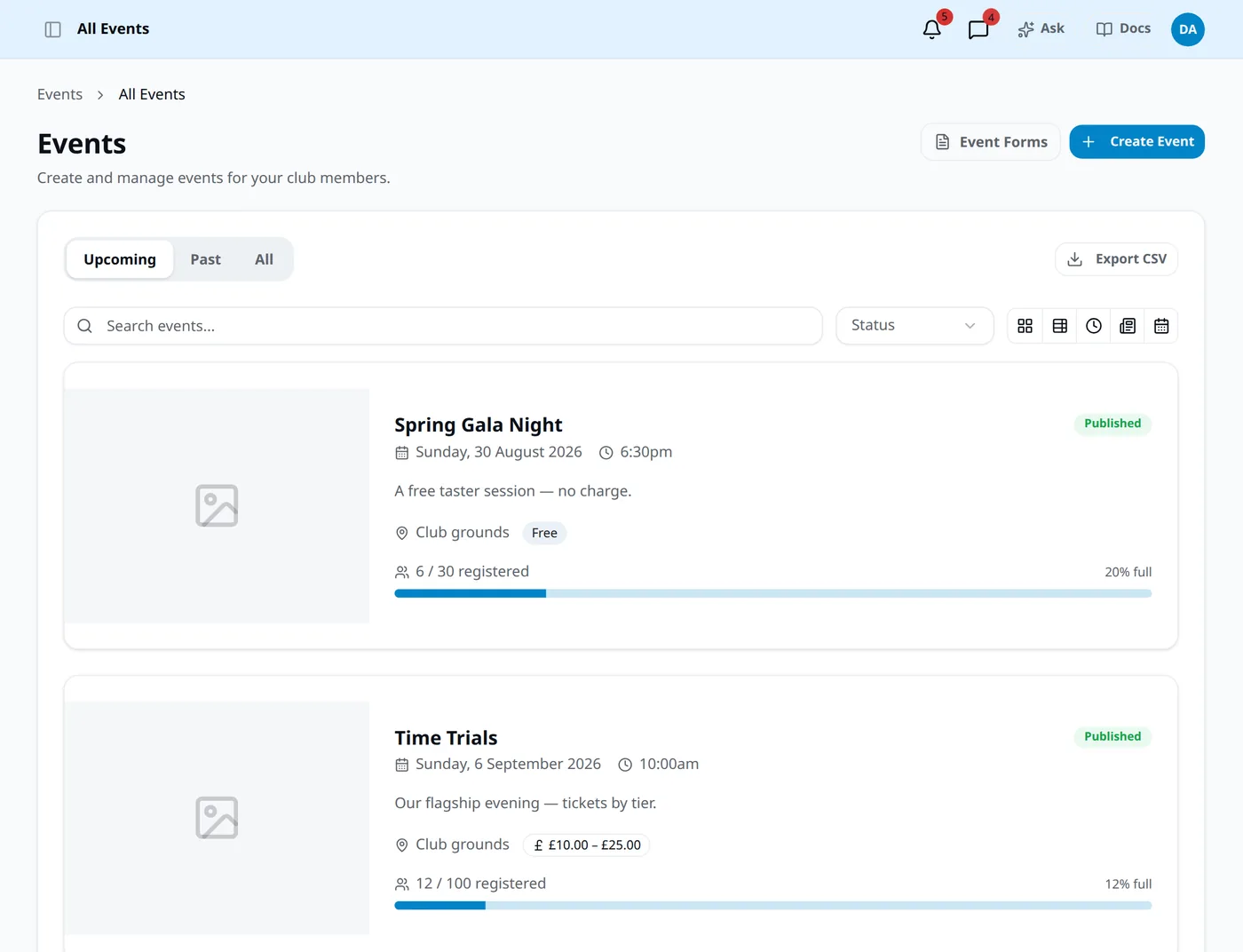Click Published badge on Time Trials

(1112, 736)
